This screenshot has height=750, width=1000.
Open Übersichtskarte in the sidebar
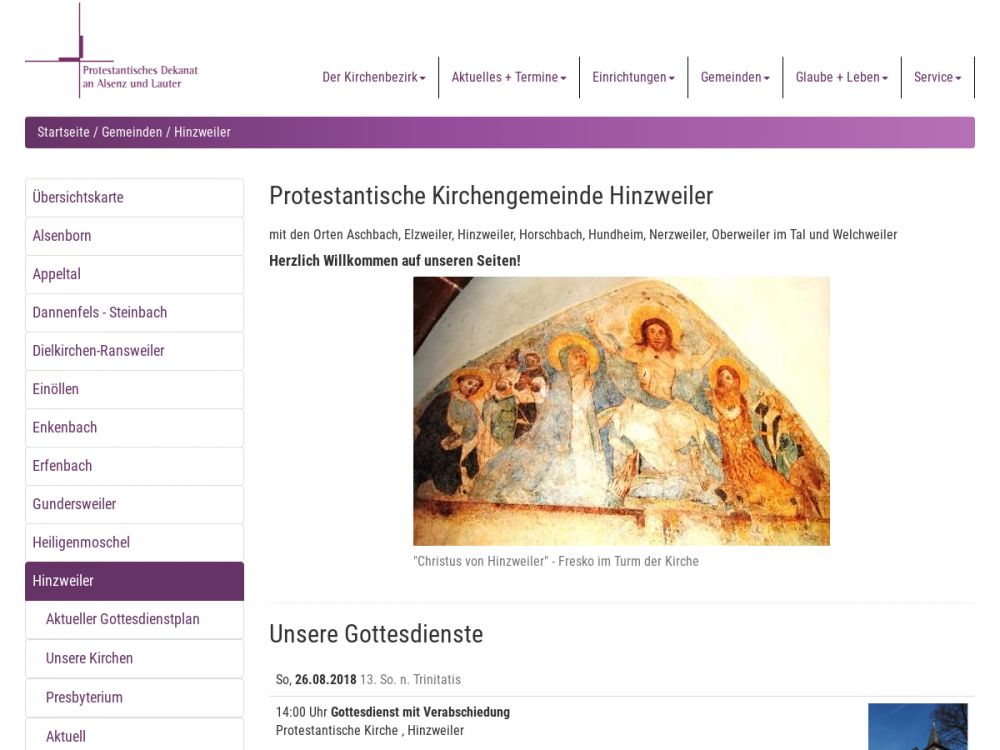135,198
